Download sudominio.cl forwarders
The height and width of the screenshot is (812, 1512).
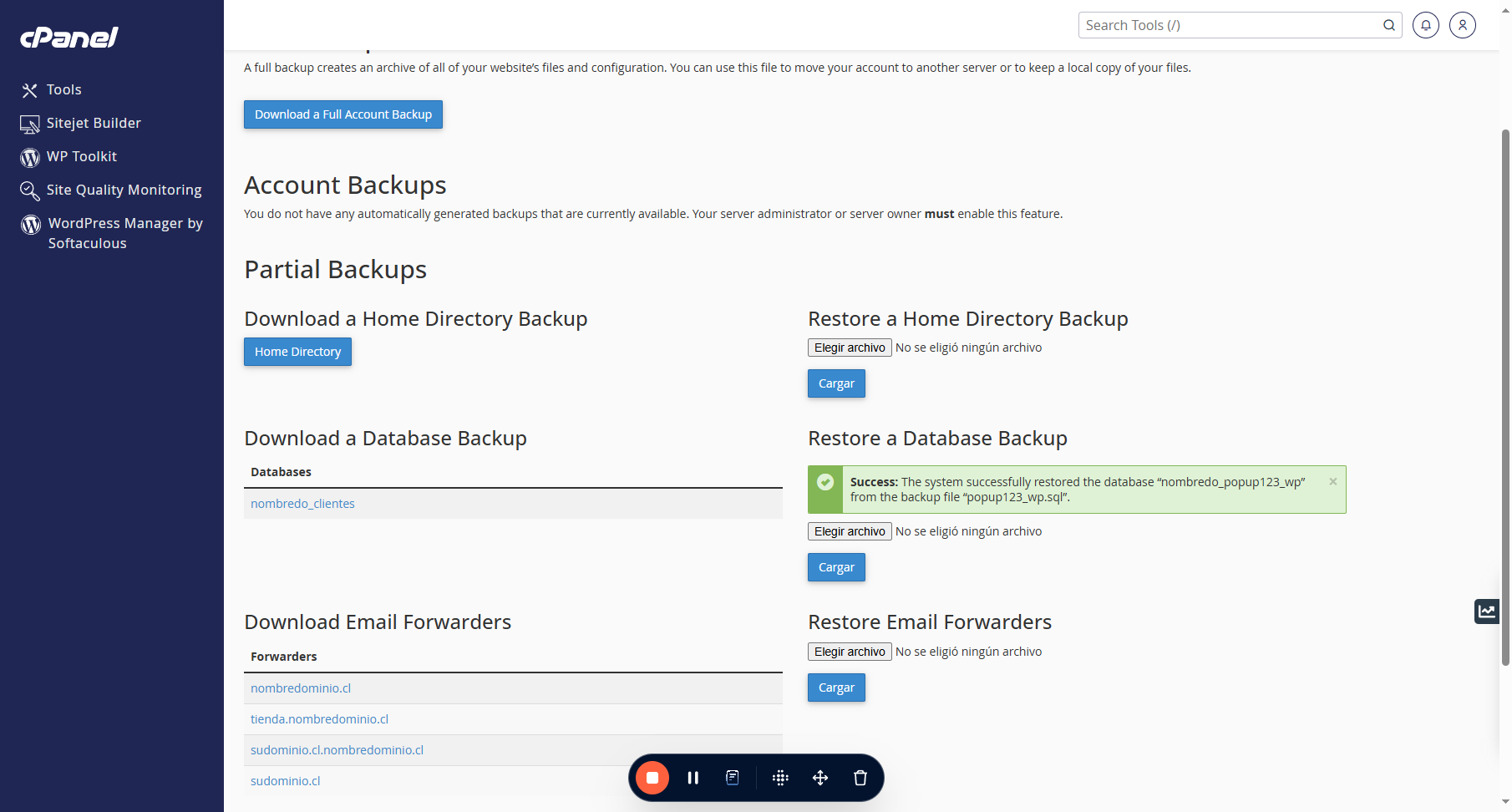point(285,781)
